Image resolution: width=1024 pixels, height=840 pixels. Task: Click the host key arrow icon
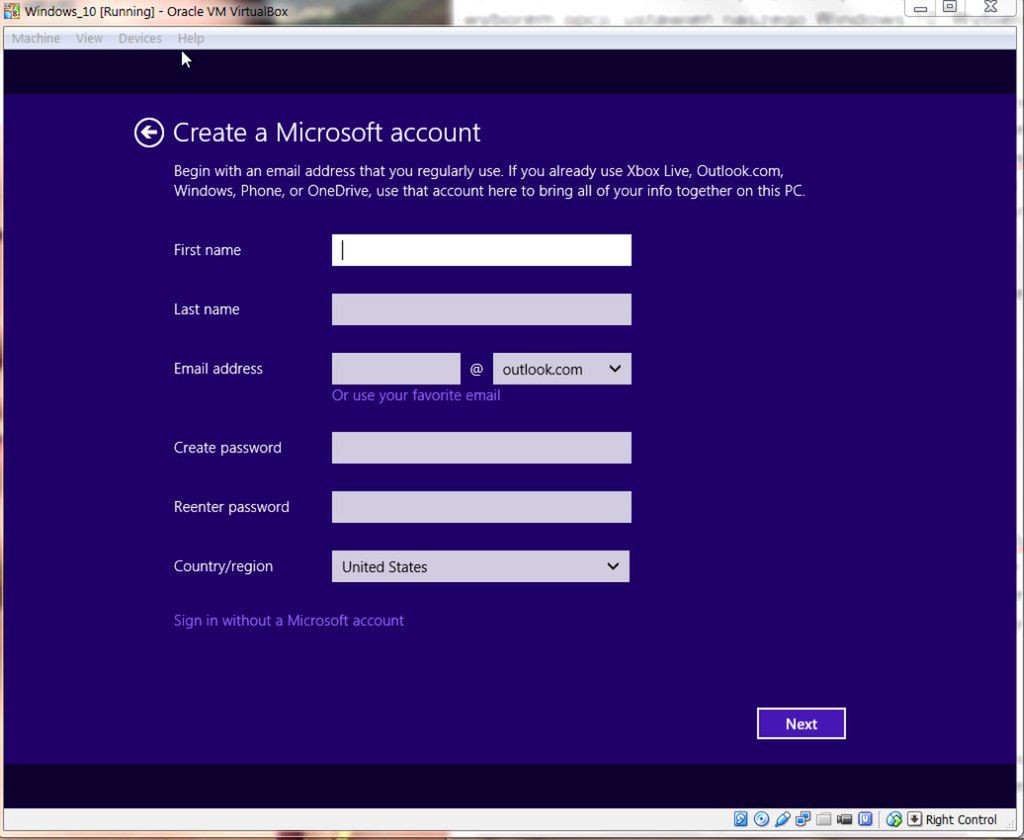click(x=914, y=818)
